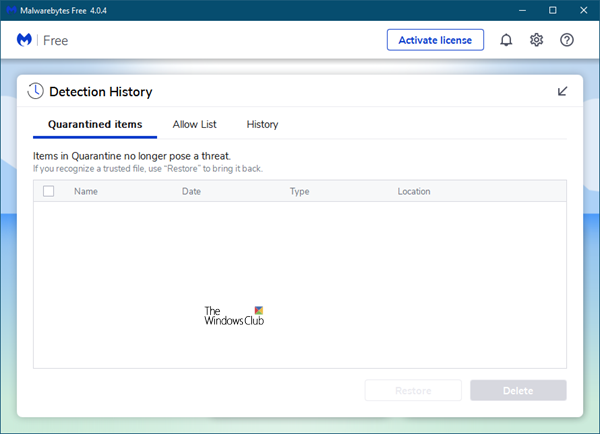Click the Malwarebytes icon in the title bar
This screenshot has width=600, height=434.
click(x=11, y=10)
